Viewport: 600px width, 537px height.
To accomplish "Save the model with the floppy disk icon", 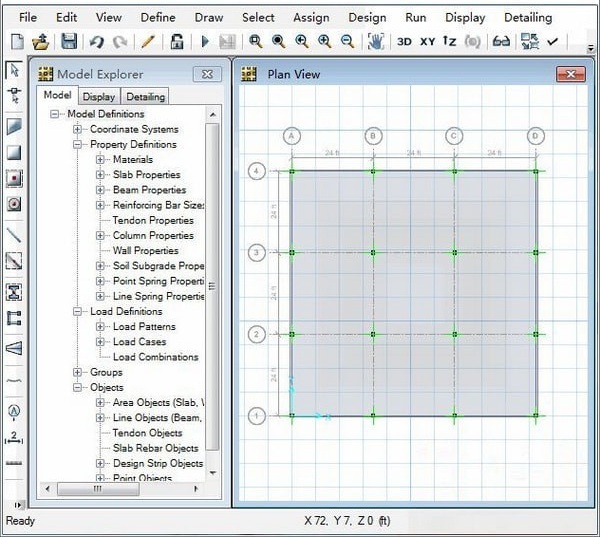I will click(x=69, y=41).
